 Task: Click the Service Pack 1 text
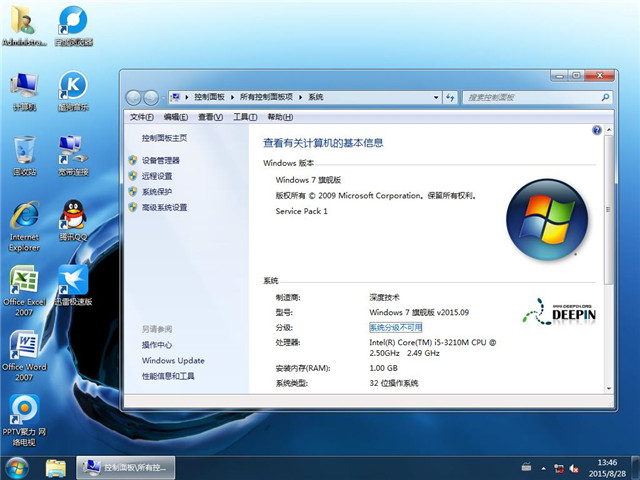pyautogui.click(x=302, y=211)
